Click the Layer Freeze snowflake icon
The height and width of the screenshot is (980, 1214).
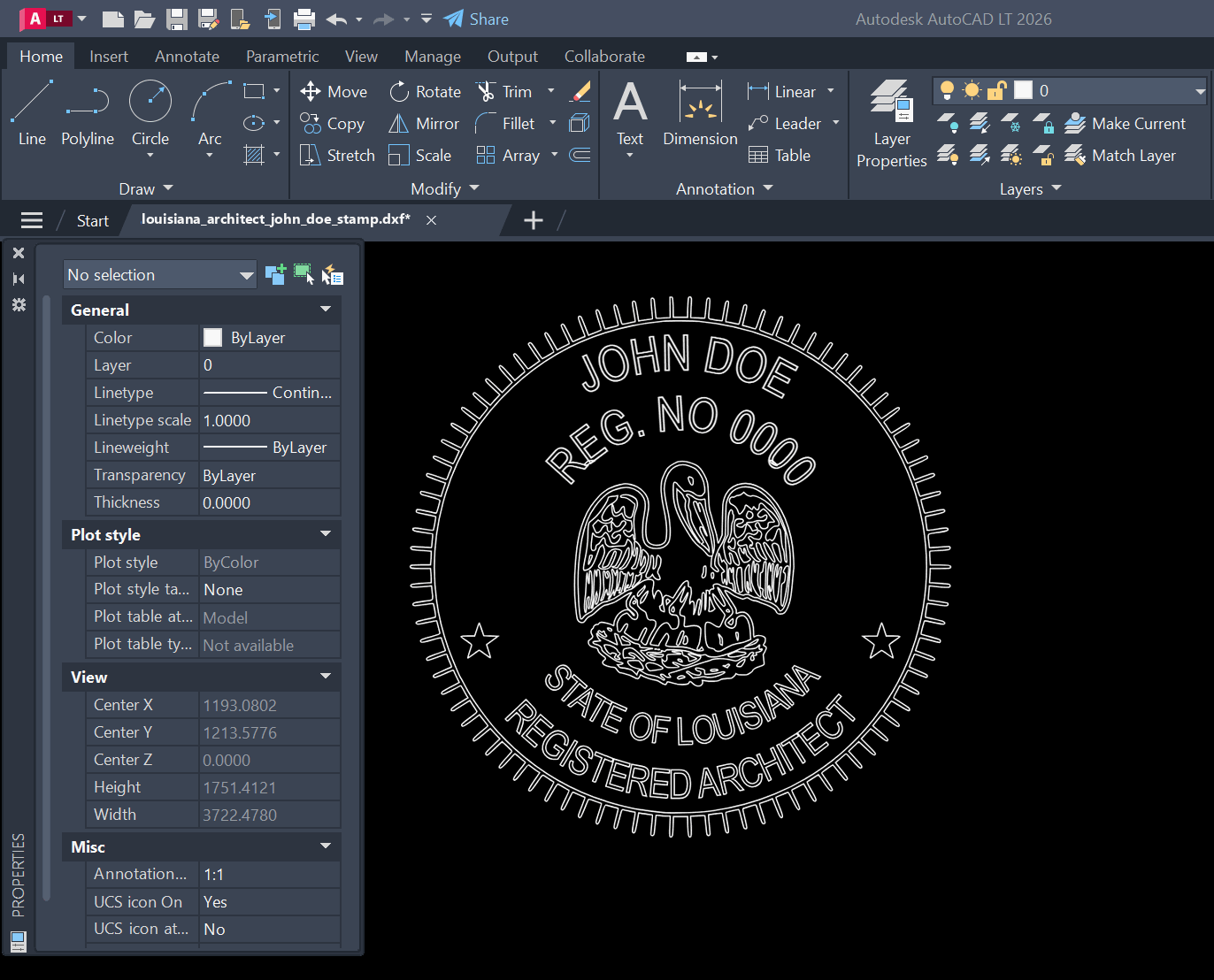coord(1011,123)
